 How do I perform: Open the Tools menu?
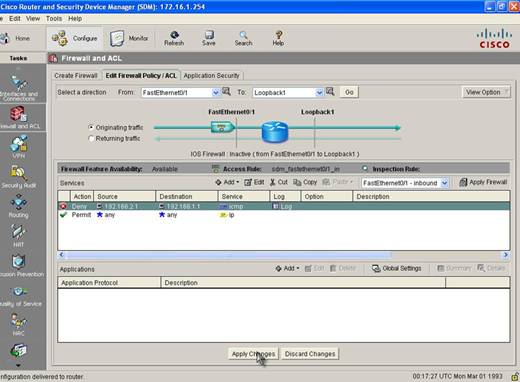pos(54,19)
